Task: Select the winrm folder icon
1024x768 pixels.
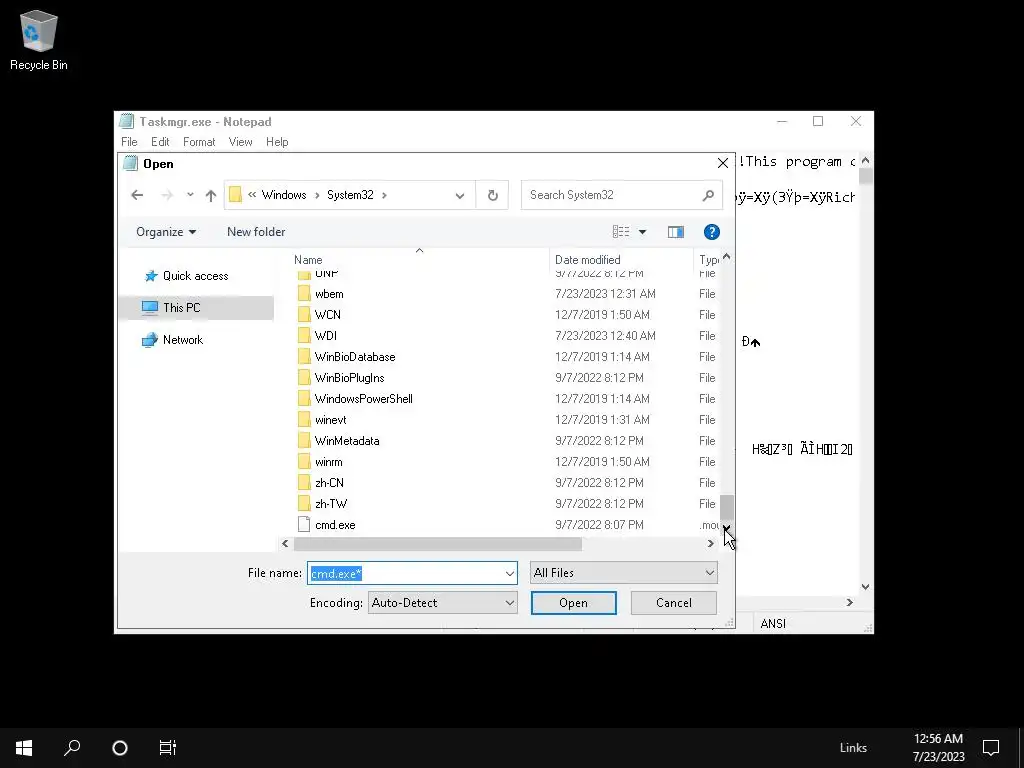Action: click(x=304, y=462)
